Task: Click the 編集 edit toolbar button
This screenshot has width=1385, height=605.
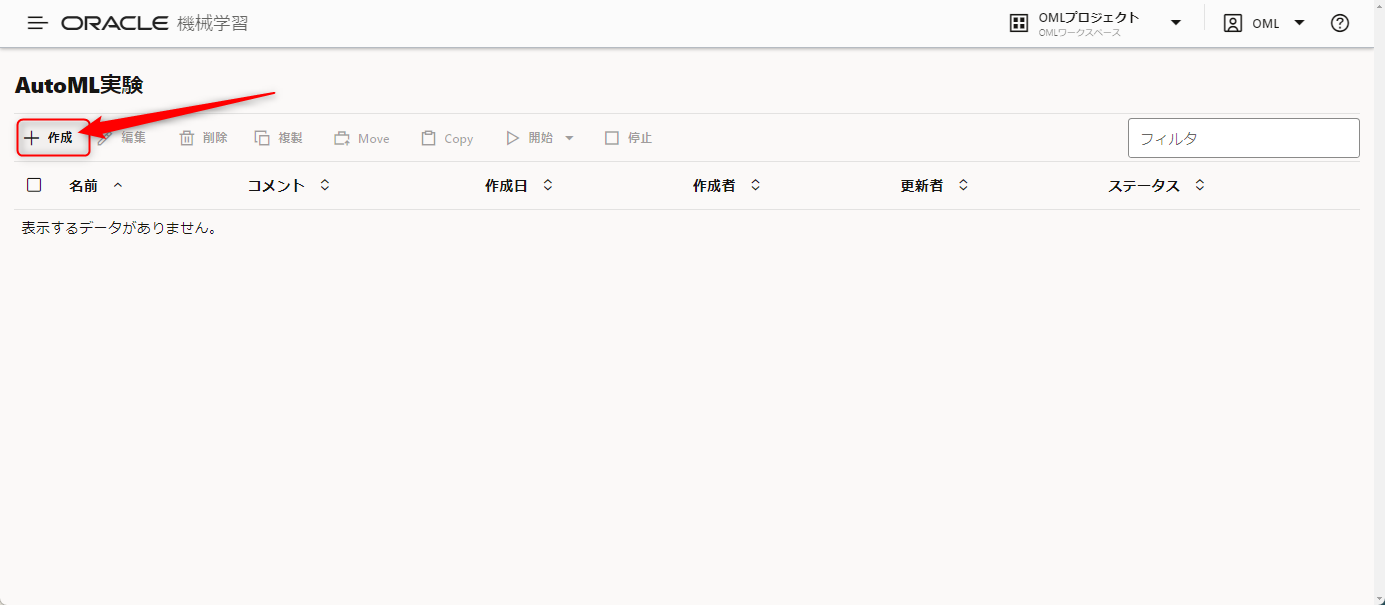Action: click(x=122, y=138)
